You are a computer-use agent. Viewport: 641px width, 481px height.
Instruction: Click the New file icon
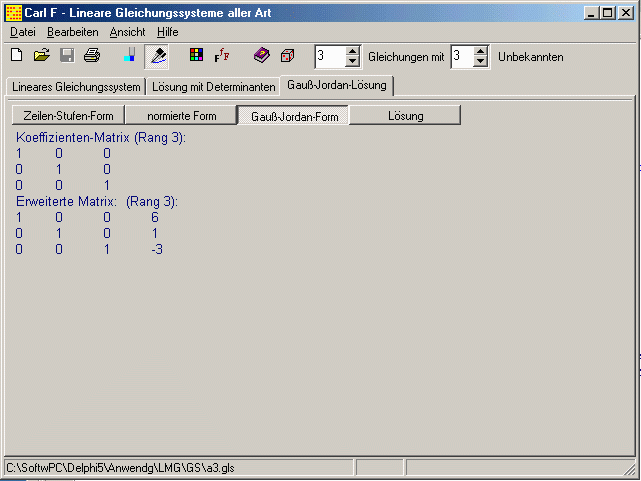16,56
